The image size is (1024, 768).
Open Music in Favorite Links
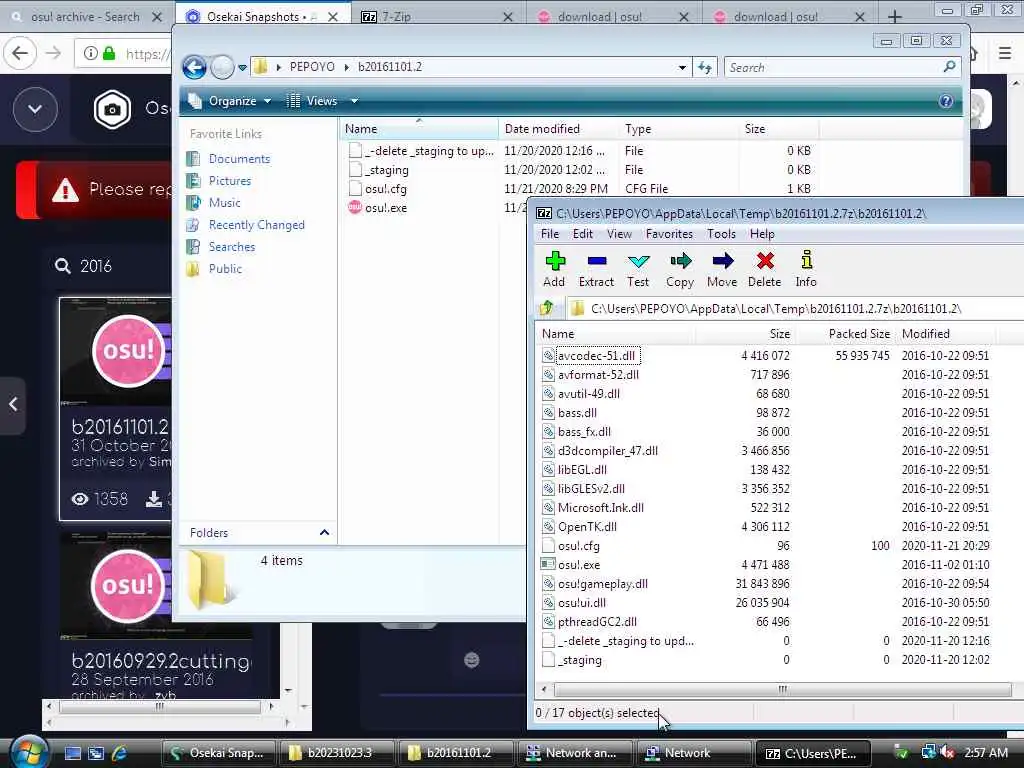[x=225, y=202]
